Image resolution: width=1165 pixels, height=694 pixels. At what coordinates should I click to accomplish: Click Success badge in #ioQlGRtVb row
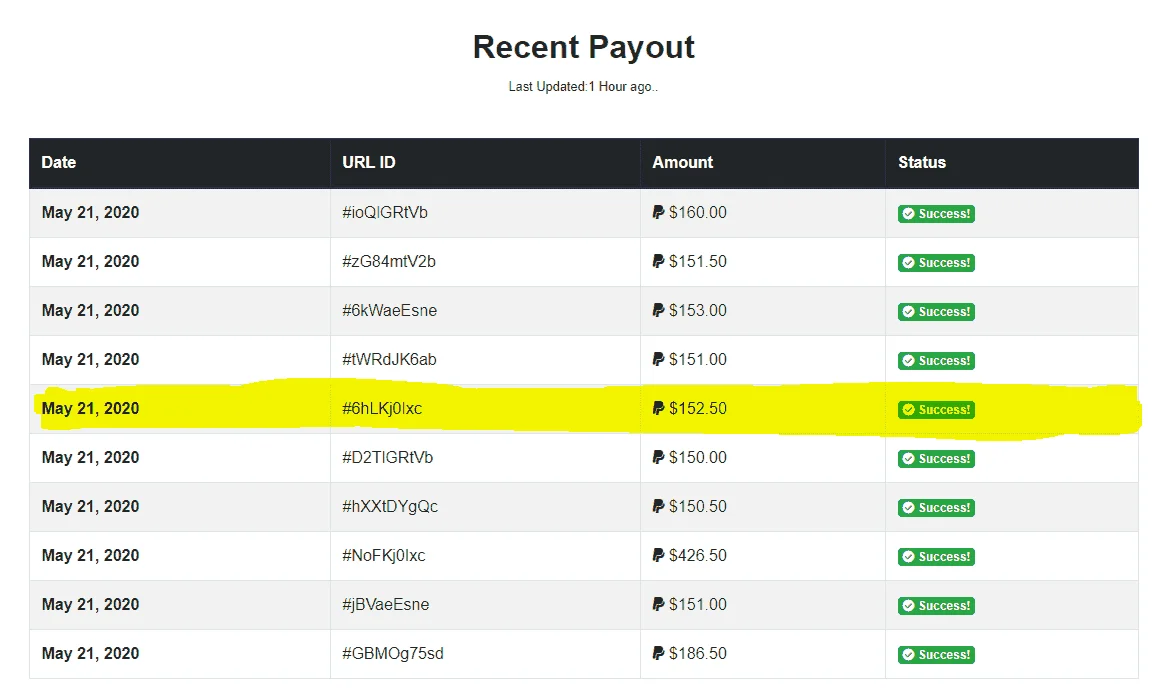(936, 214)
